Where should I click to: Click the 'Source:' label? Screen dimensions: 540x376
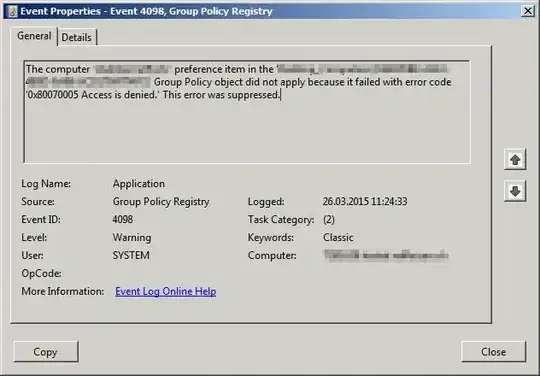(38, 201)
